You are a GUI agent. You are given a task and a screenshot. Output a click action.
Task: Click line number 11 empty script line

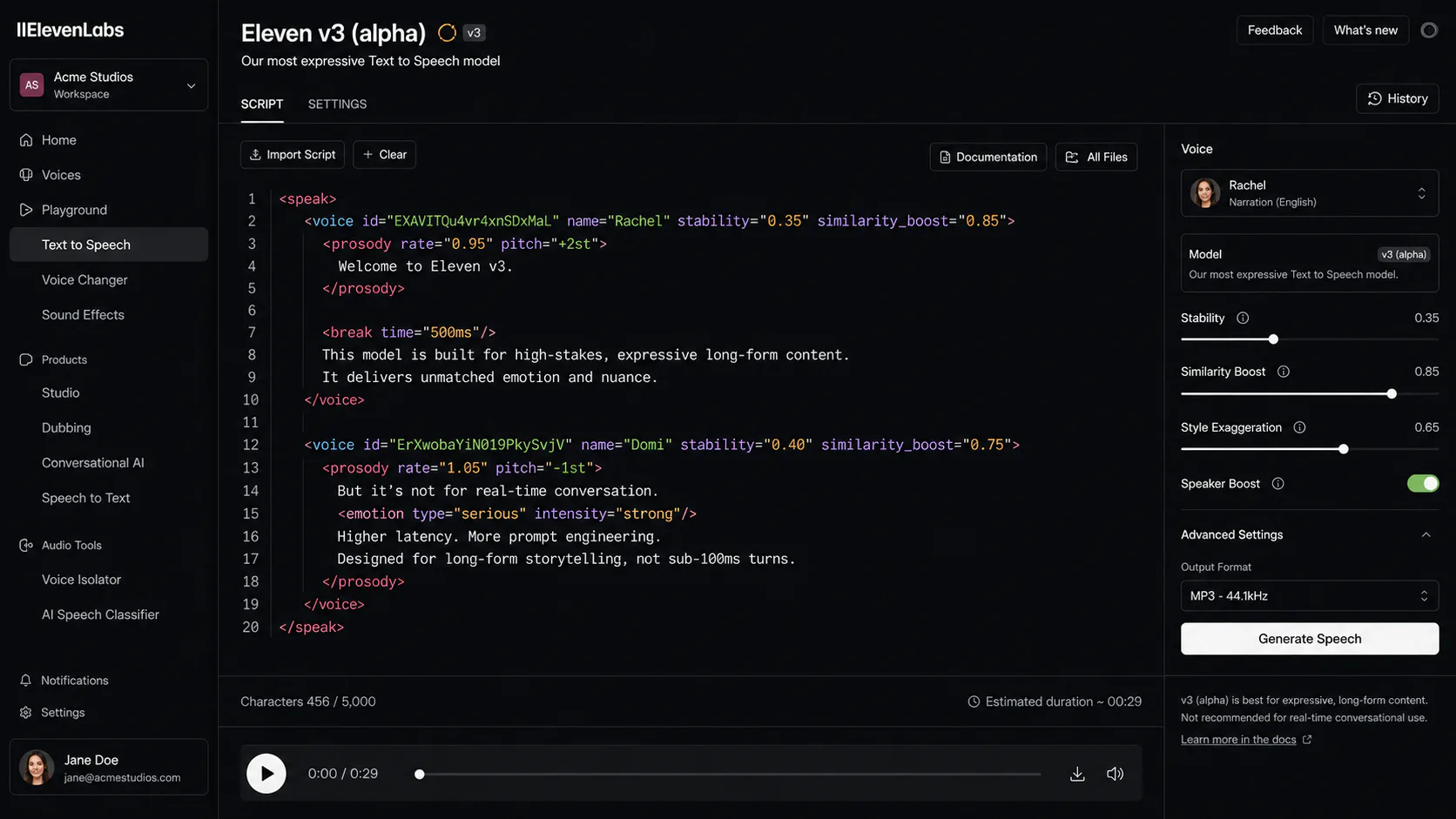[x=251, y=422]
